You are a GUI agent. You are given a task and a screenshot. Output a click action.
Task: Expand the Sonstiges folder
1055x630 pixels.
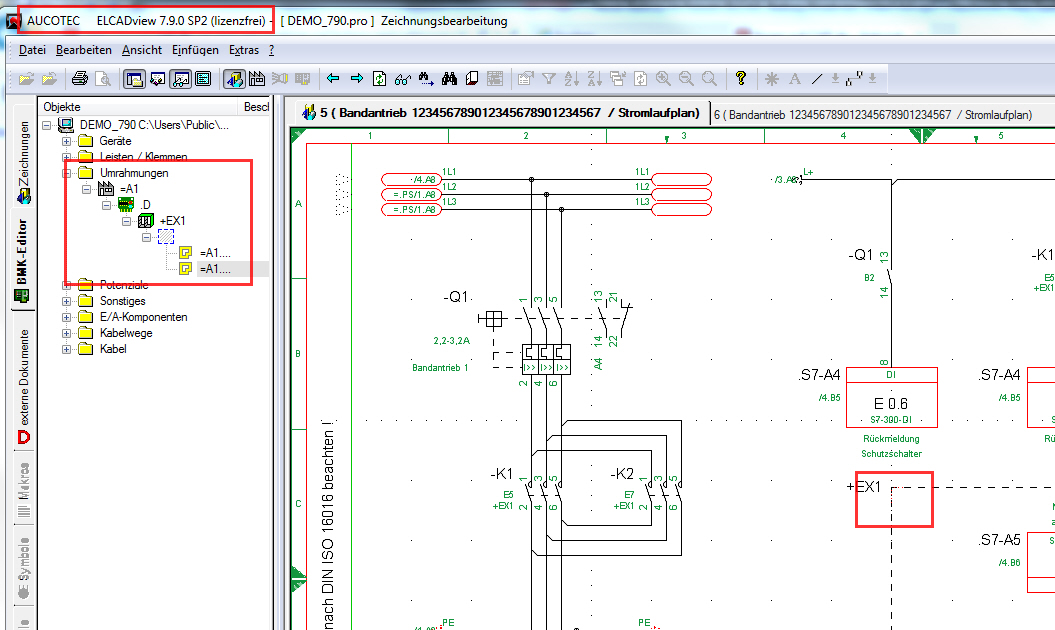(x=66, y=302)
